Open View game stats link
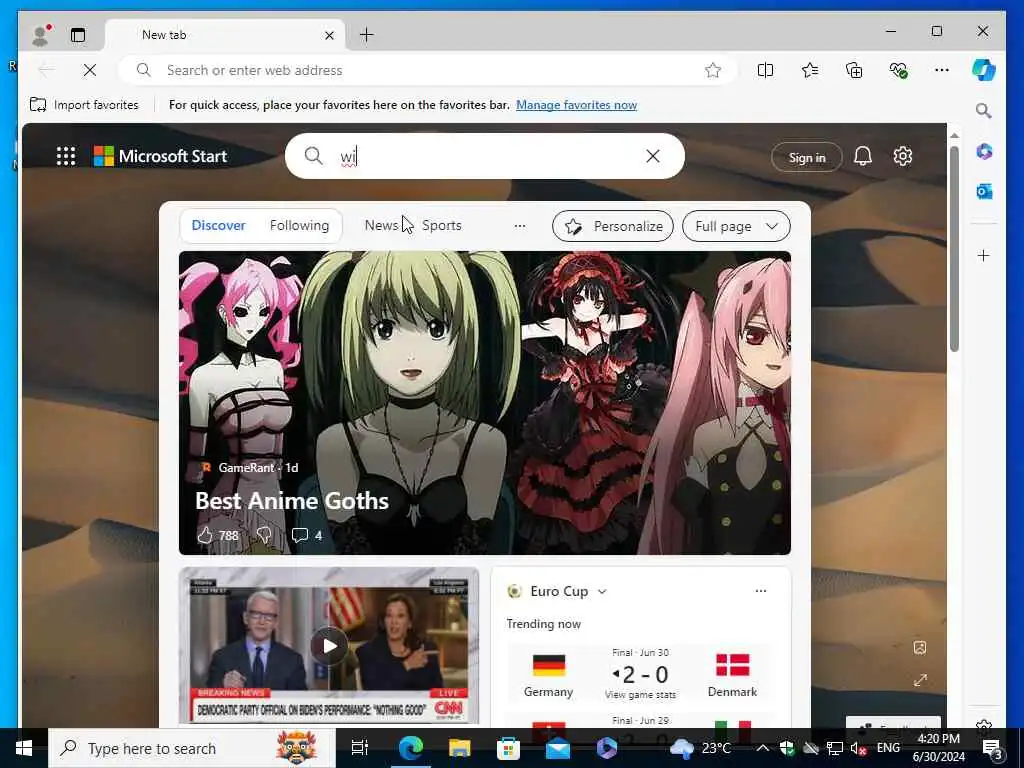 tap(640, 695)
